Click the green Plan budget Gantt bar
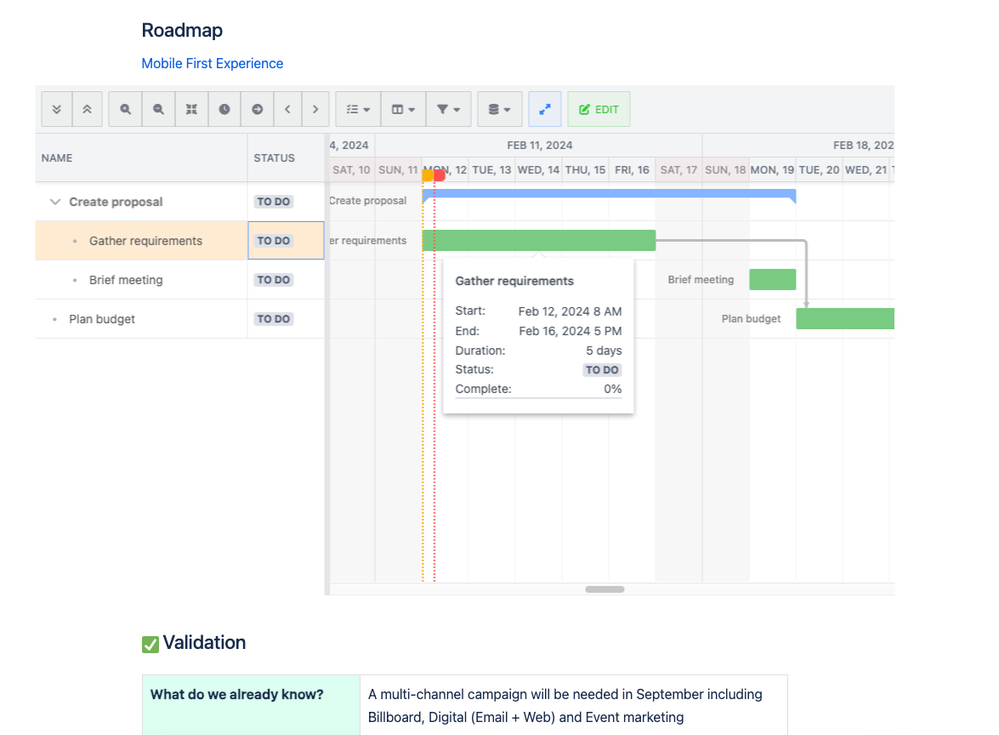The image size is (999, 735). pos(845,318)
